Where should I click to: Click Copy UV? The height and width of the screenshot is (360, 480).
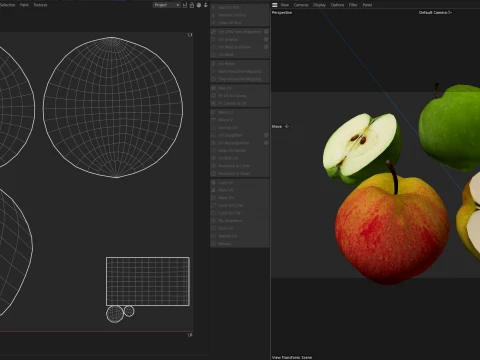[x=239, y=183]
